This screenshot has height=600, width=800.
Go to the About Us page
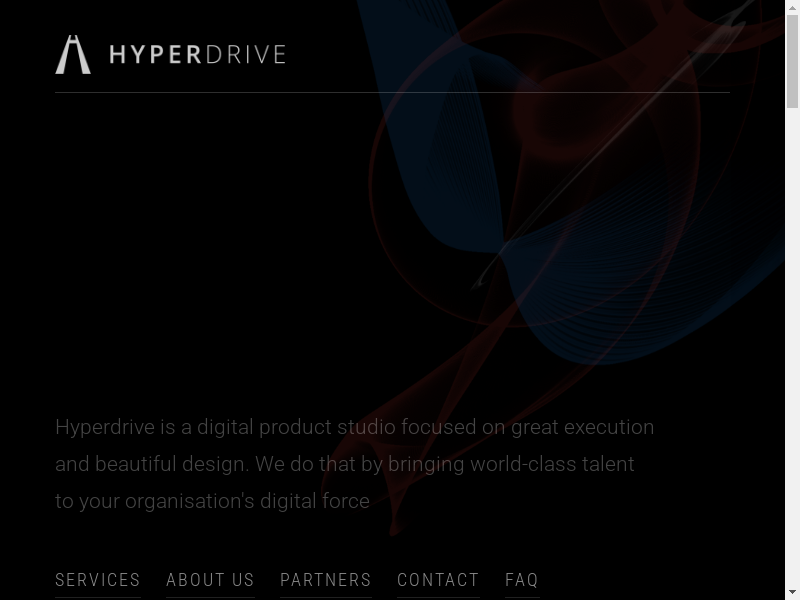[x=210, y=580]
